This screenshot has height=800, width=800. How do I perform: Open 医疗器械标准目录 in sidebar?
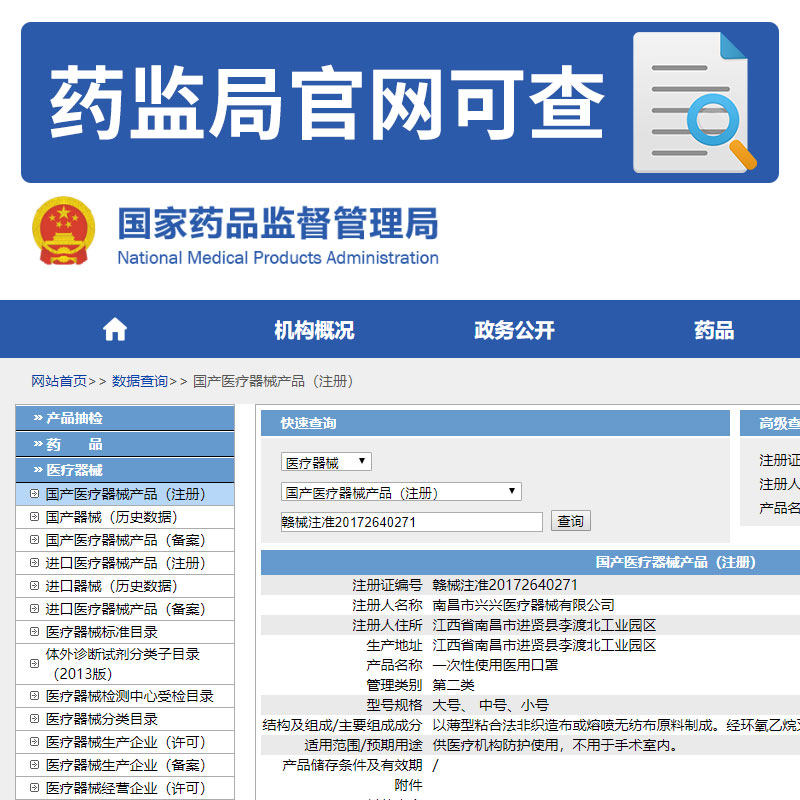tap(125, 632)
